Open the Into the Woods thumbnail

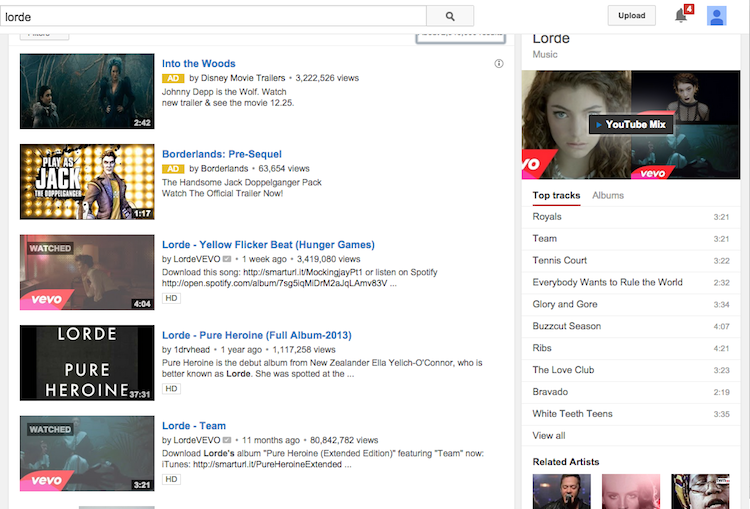coord(87,91)
